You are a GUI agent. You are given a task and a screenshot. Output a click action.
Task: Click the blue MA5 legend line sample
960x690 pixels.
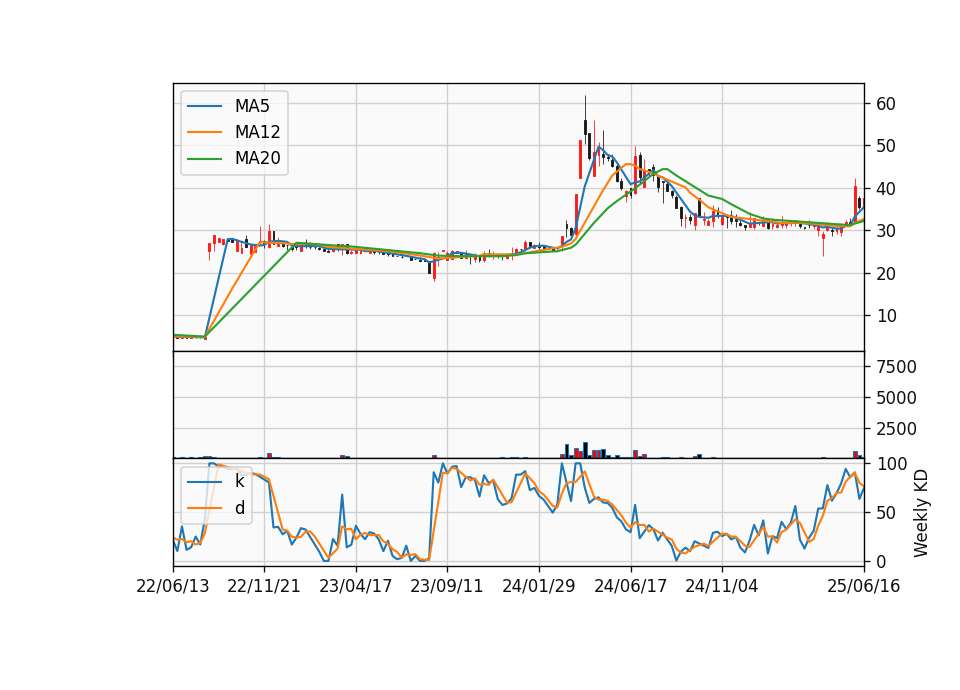point(204,106)
